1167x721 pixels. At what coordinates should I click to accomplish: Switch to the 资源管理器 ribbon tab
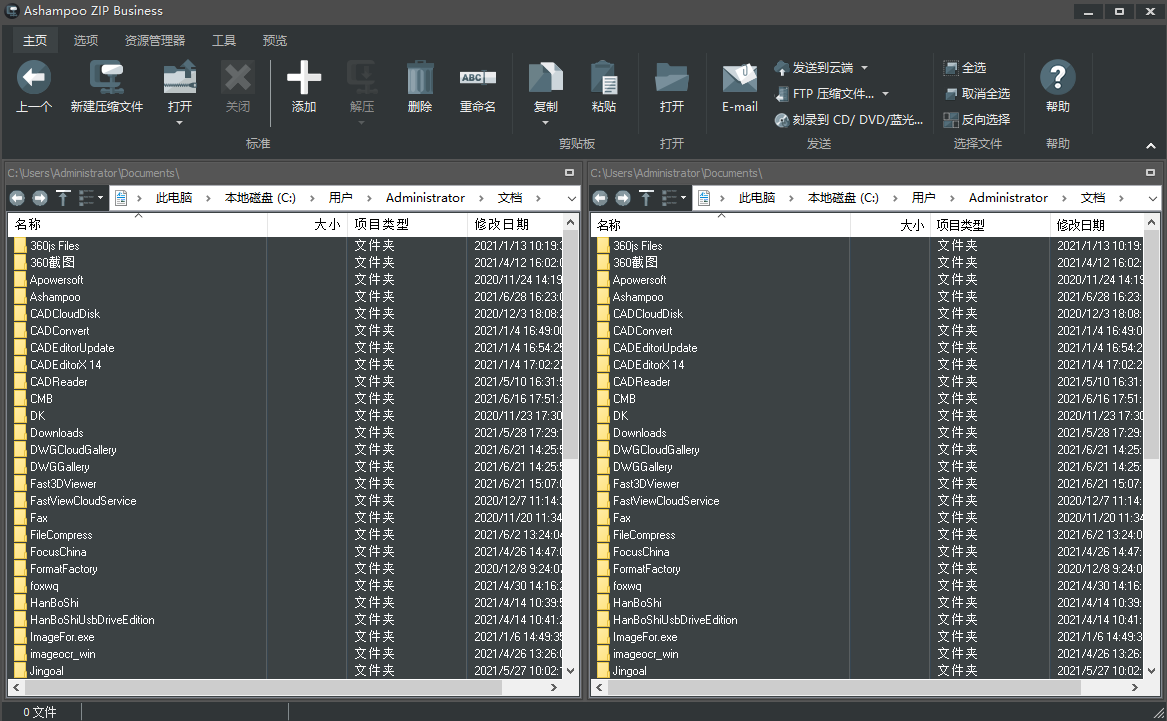(155, 40)
